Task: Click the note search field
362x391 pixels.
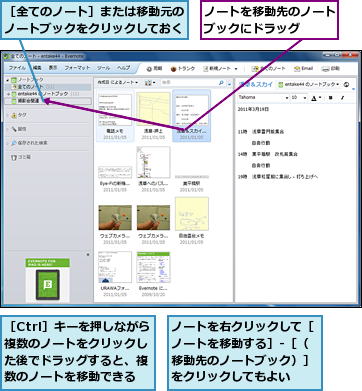Action: point(188,83)
